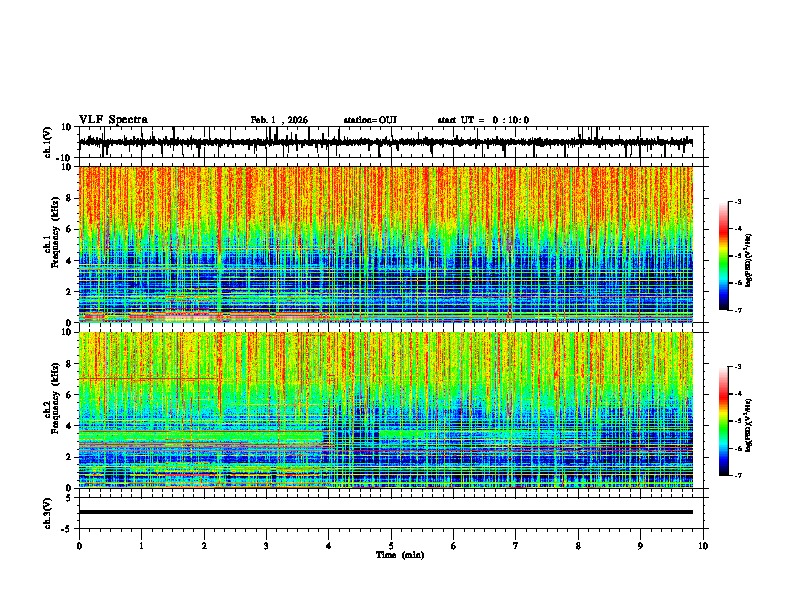Image resolution: width=792 pixels, height=612 pixels.
Task: Click the ch.2 color scale bar
Action: pos(724,421)
